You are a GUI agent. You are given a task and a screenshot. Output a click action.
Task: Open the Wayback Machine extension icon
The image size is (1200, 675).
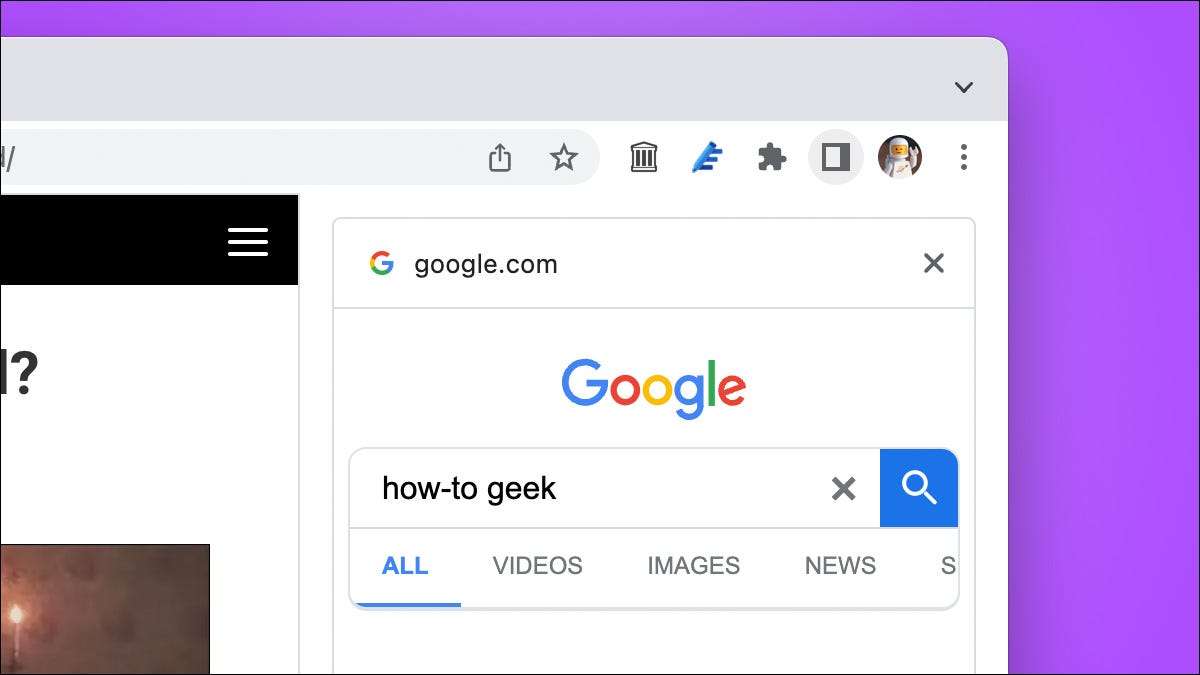point(644,157)
